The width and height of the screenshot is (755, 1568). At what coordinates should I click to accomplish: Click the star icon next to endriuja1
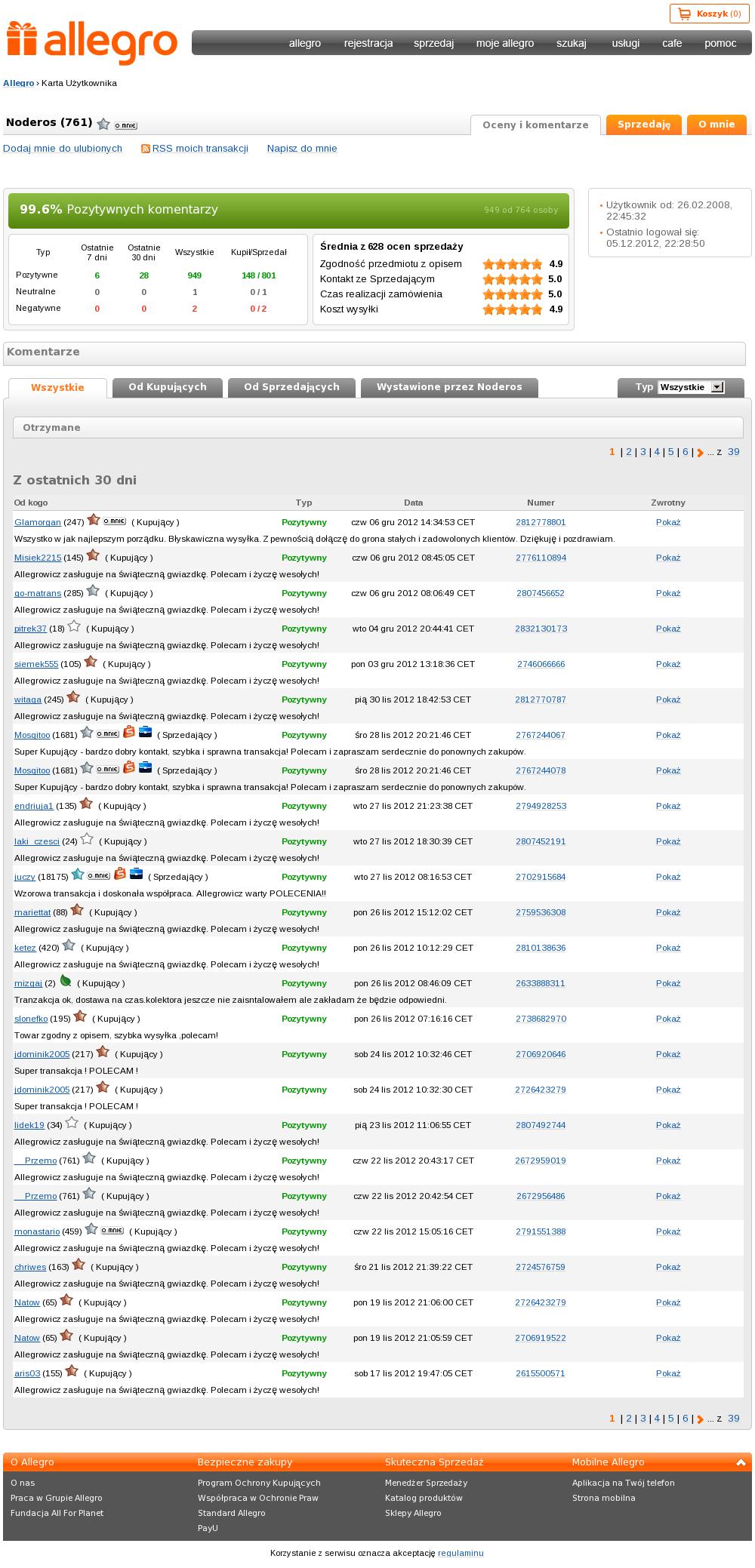86,804
